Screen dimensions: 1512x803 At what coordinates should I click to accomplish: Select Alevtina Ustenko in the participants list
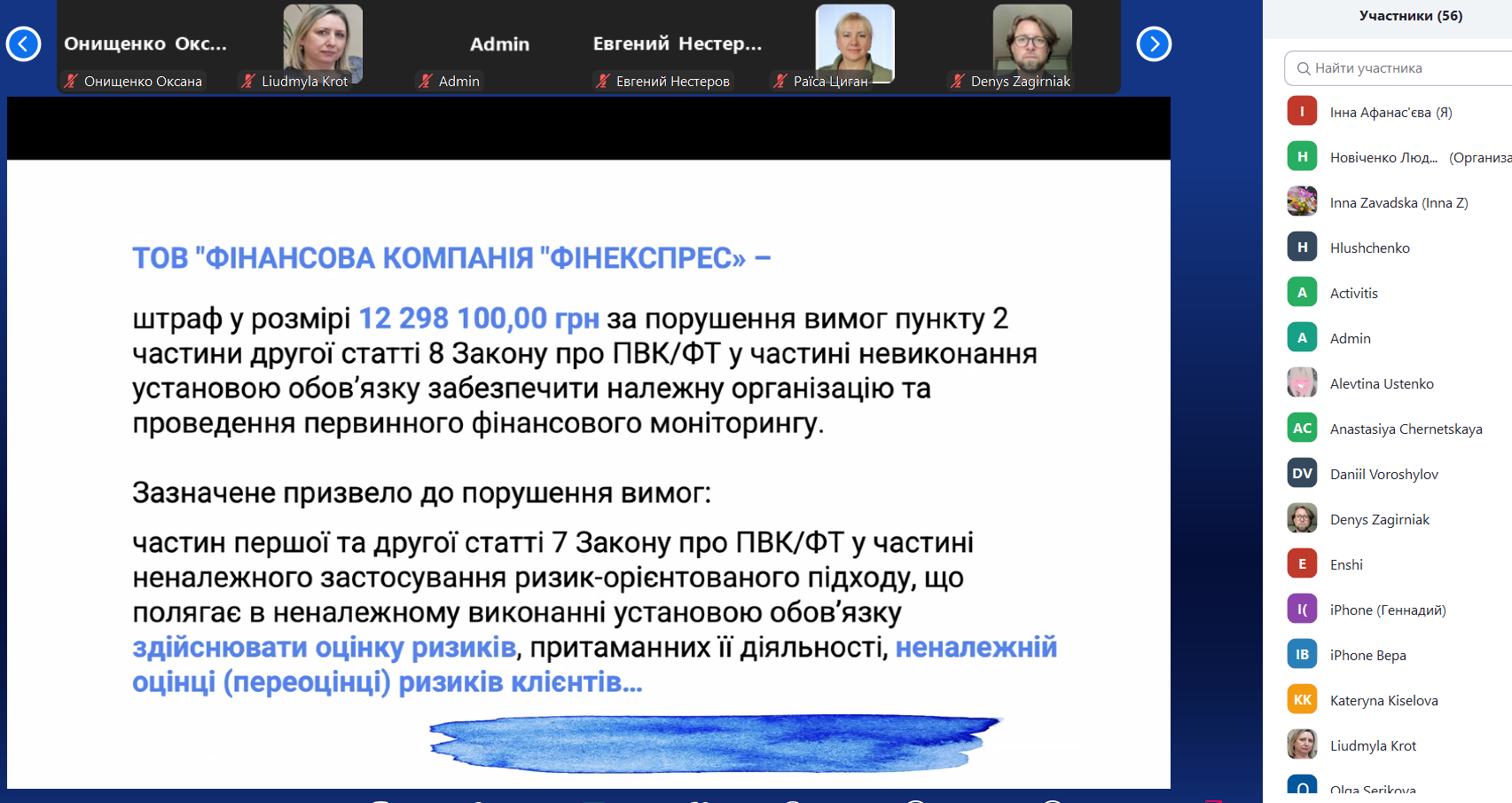tap(1382, 383)
